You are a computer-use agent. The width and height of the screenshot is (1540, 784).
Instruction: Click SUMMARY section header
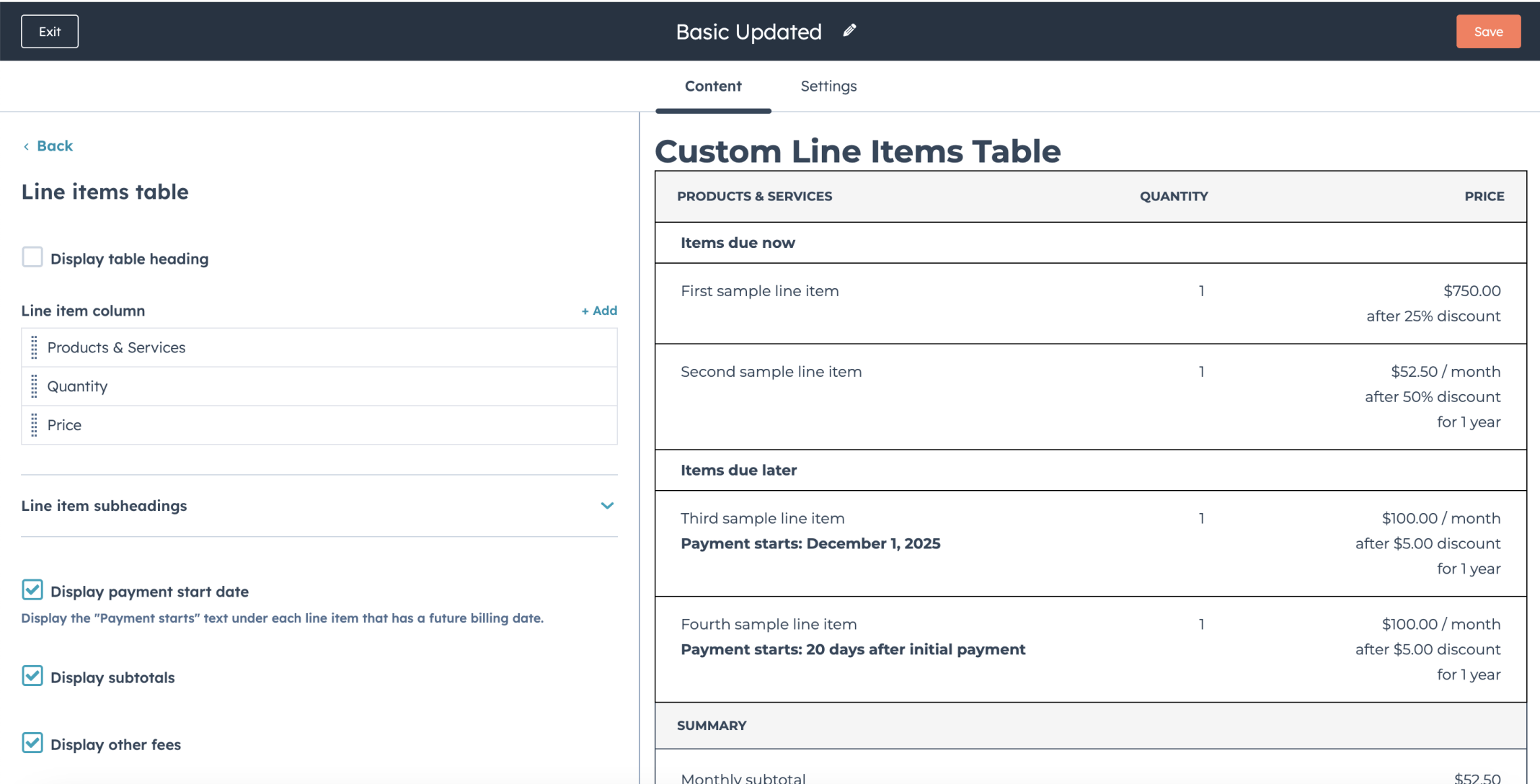click(x=712, y=726)
